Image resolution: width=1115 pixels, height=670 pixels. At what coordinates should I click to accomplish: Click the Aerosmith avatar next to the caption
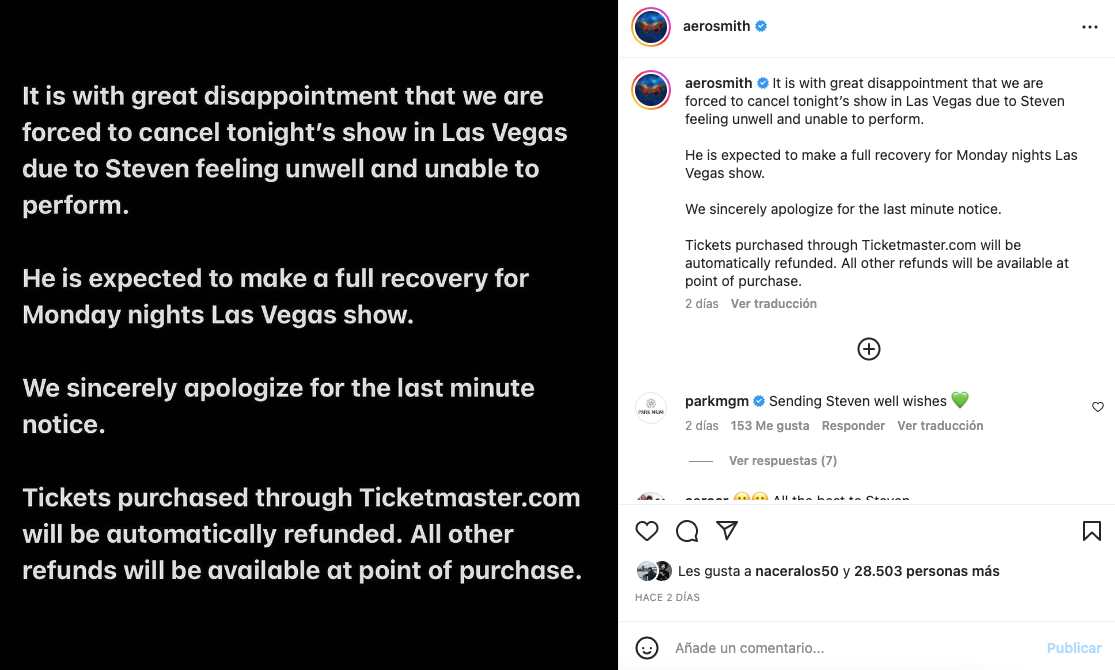651,90
